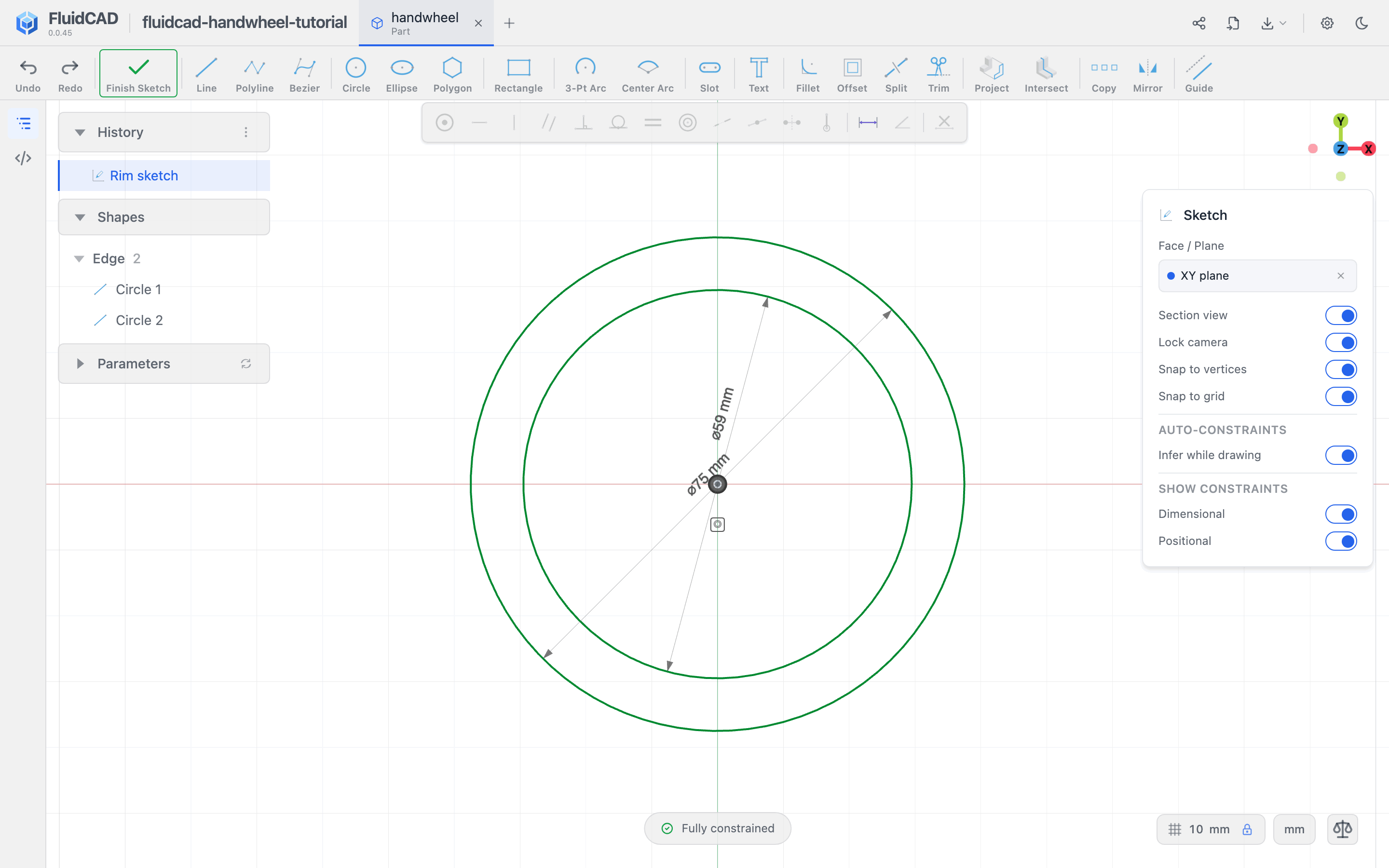Click Finish Sketch button
This screenshot has height=868, width=1389.
[x=138, y=73]
